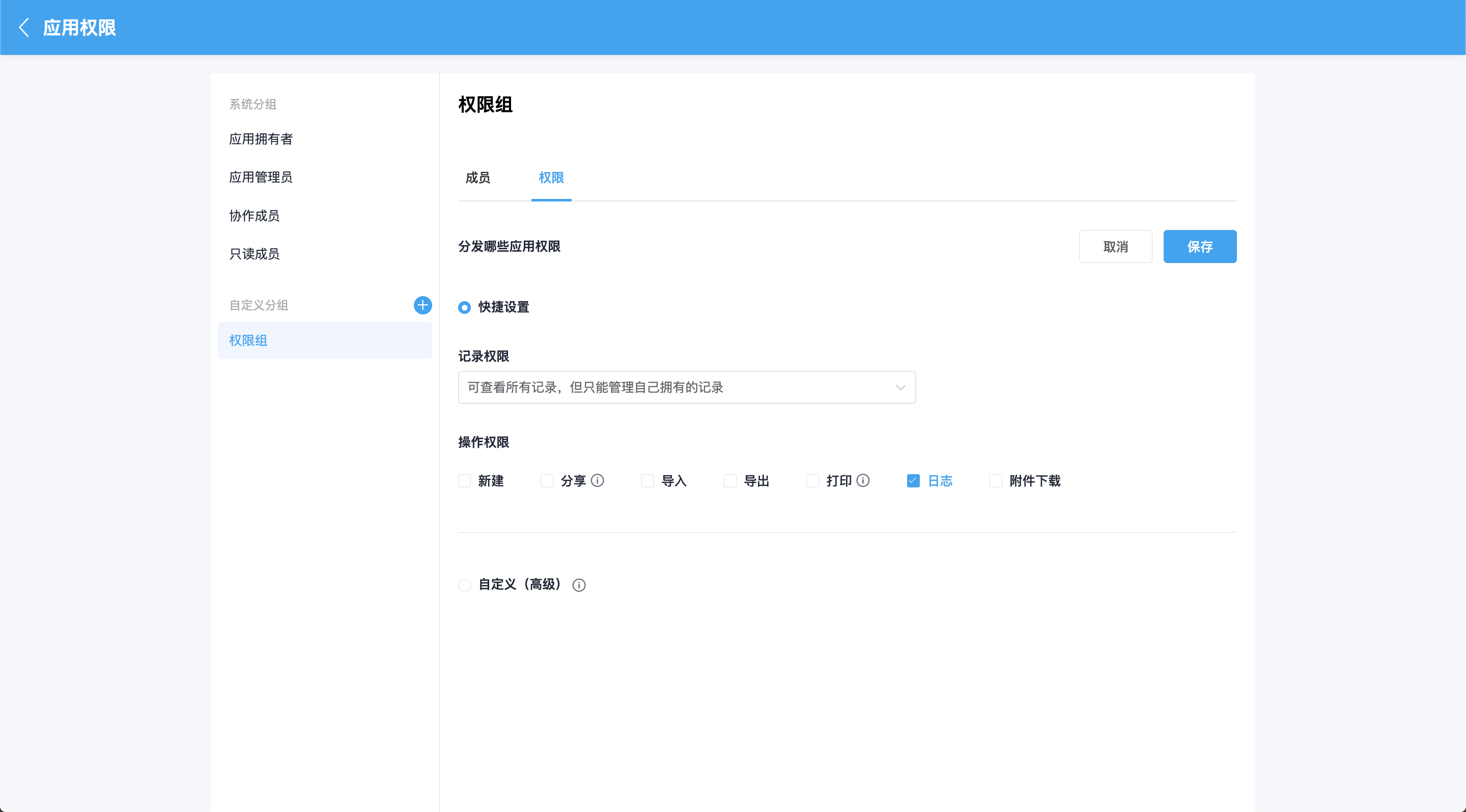Open 只读成员 group

point(325,254)
